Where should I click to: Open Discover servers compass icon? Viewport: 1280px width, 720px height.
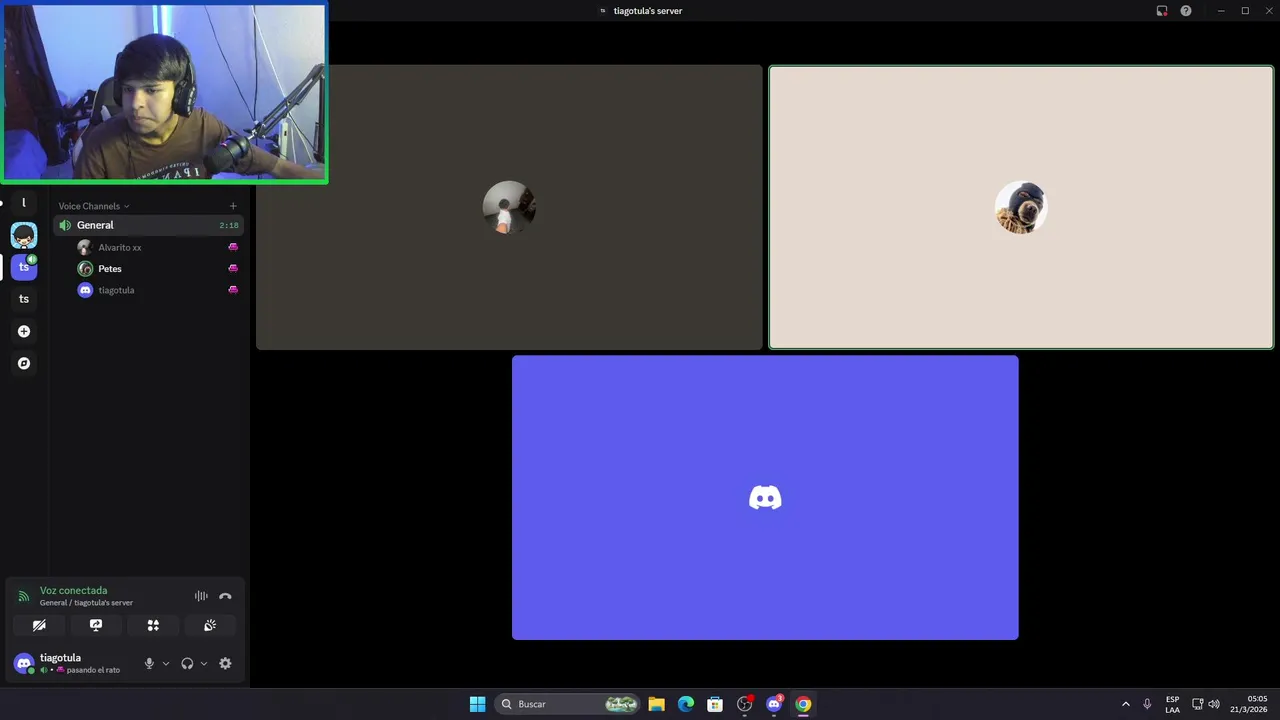tap(24, 363)
